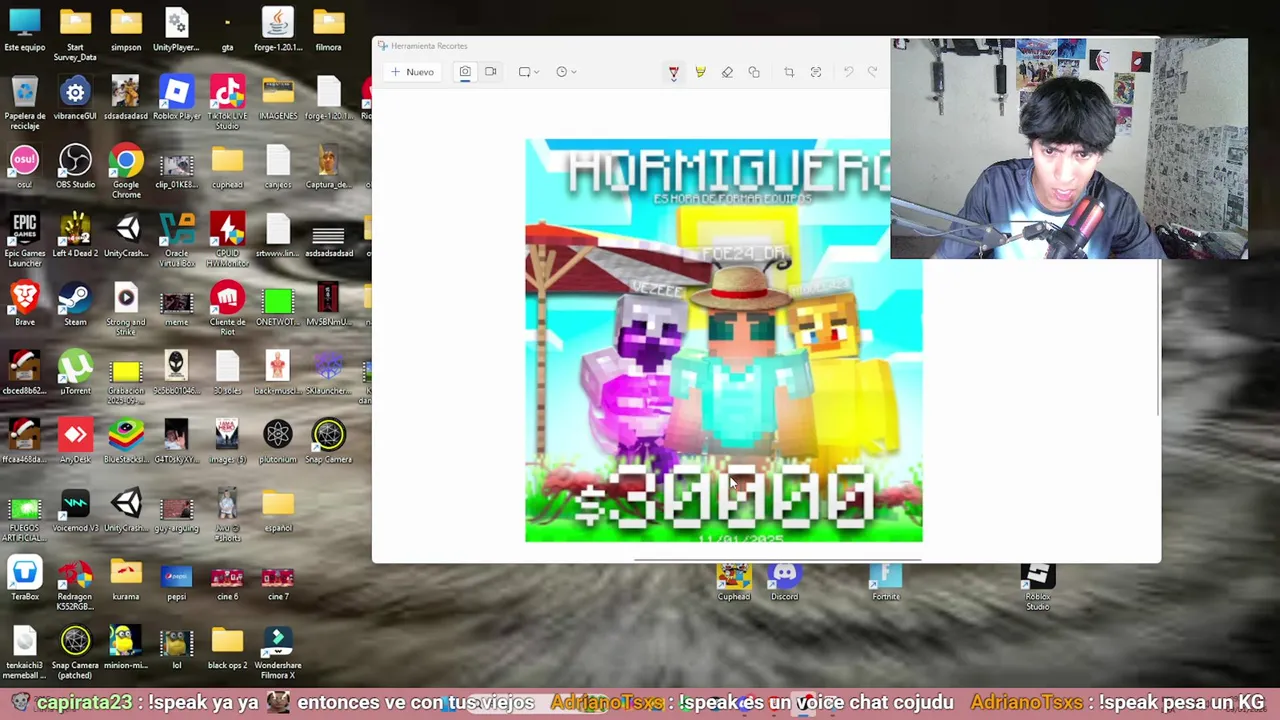Screen dimensions: 1280x720
Task: Open Este equipo desktop icon
Action: pyautogui.click(x=24, y=29)
